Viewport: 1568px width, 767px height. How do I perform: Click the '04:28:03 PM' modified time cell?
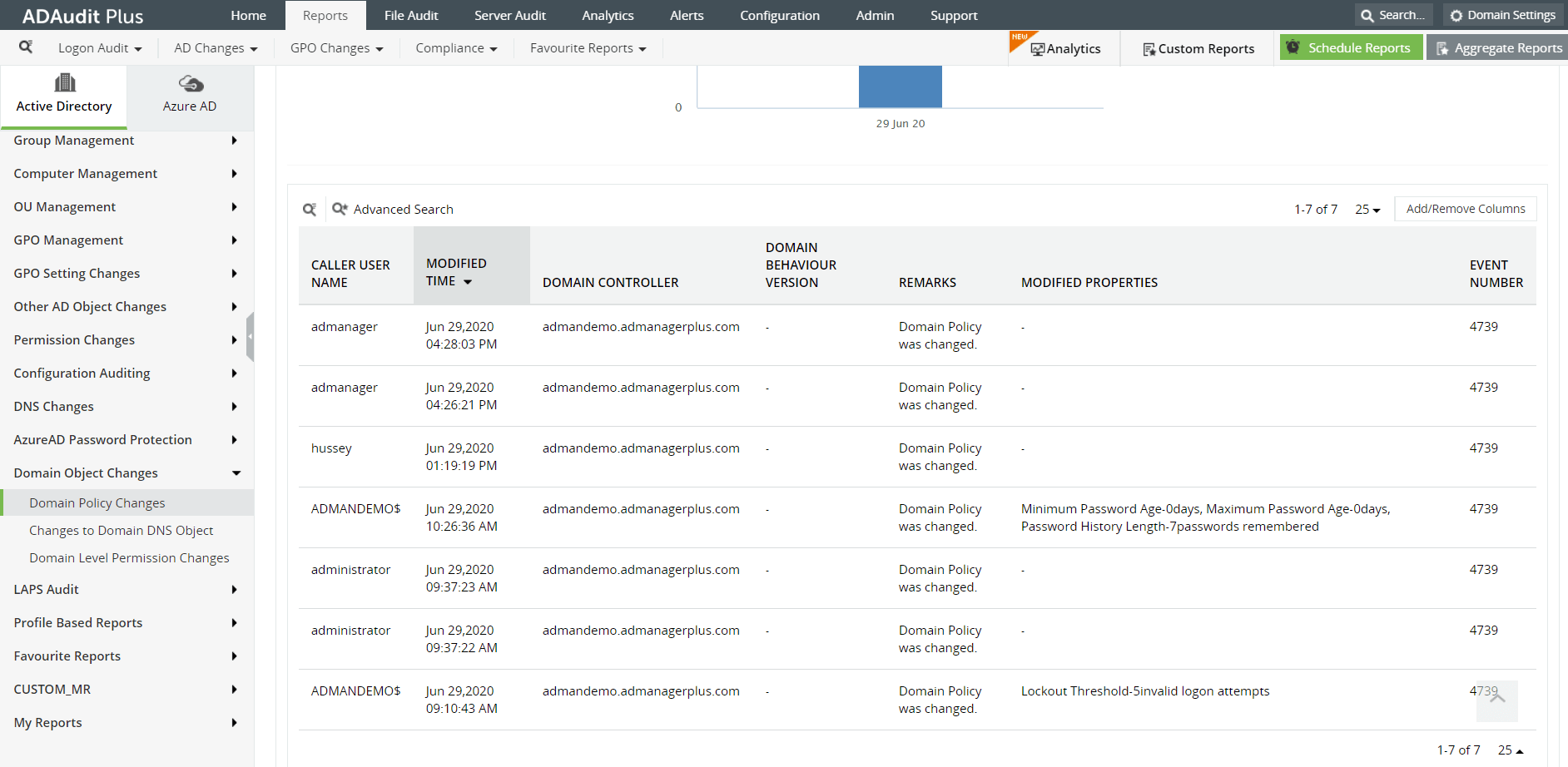tap(461, 344)
